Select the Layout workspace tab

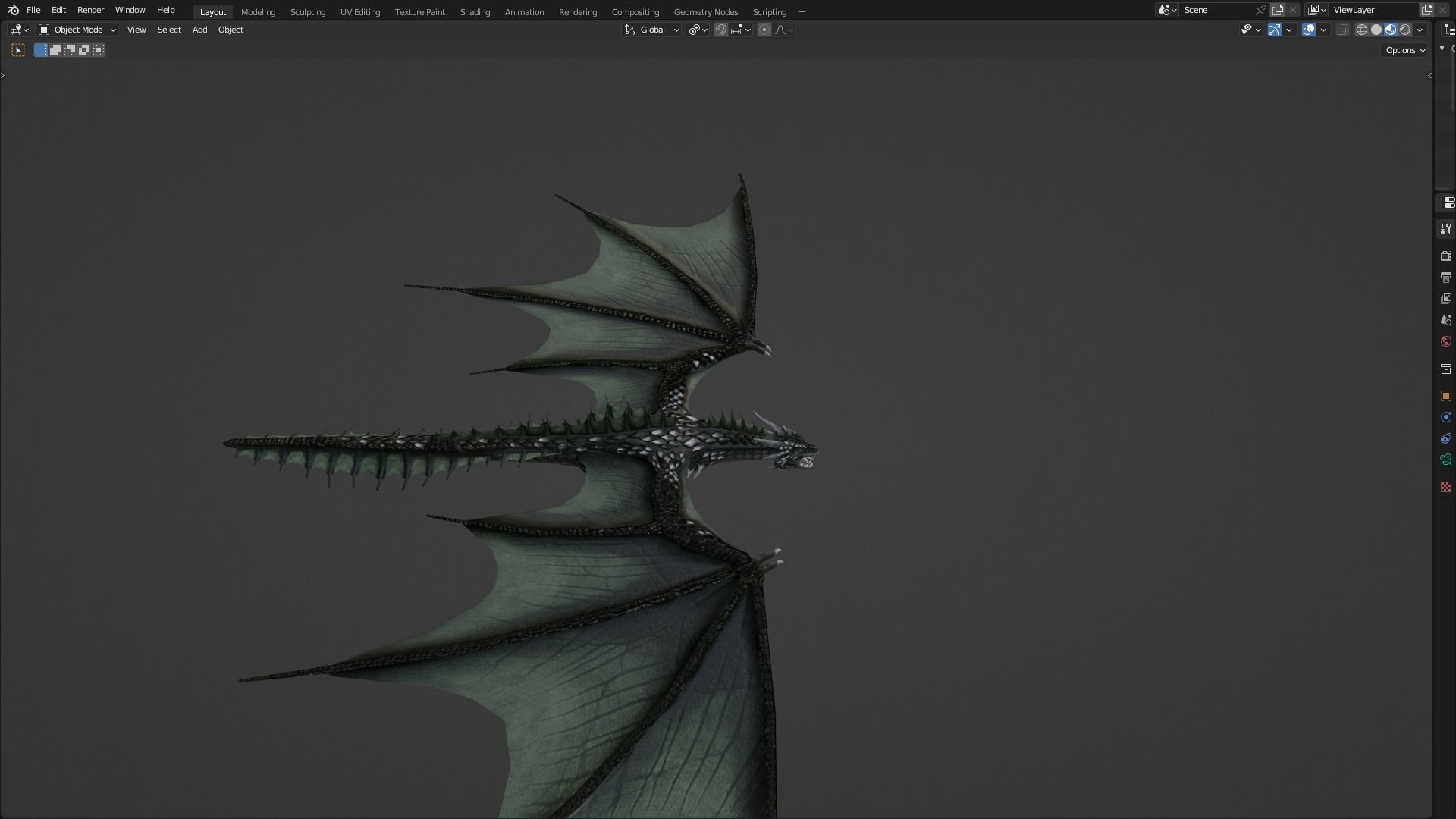[212, 12]
